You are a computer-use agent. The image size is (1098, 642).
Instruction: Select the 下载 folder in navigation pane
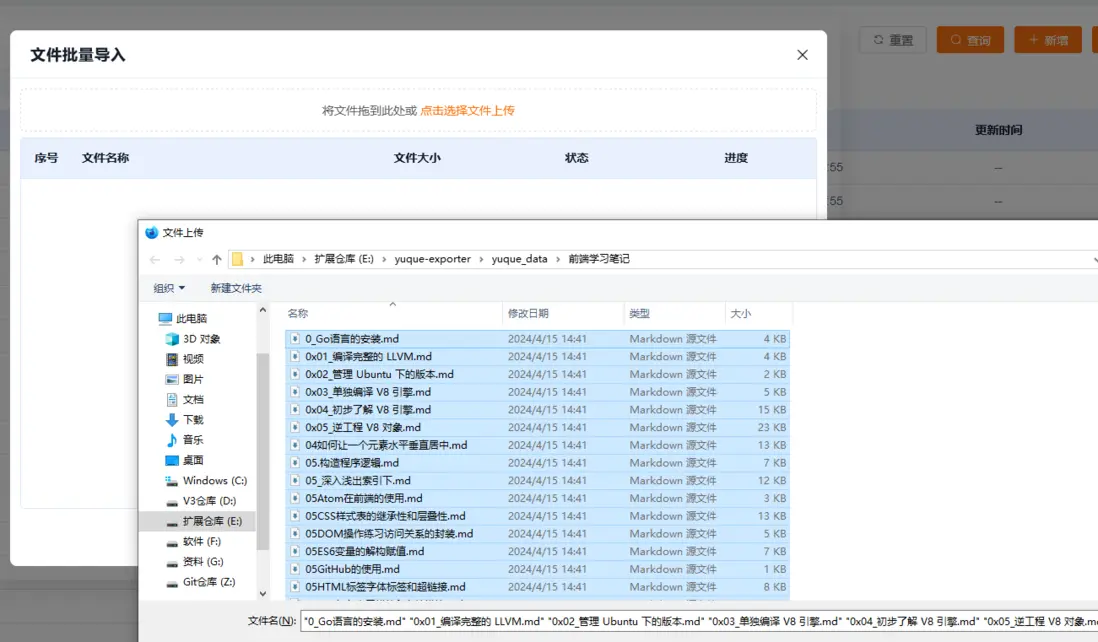(x=192, y=420)
